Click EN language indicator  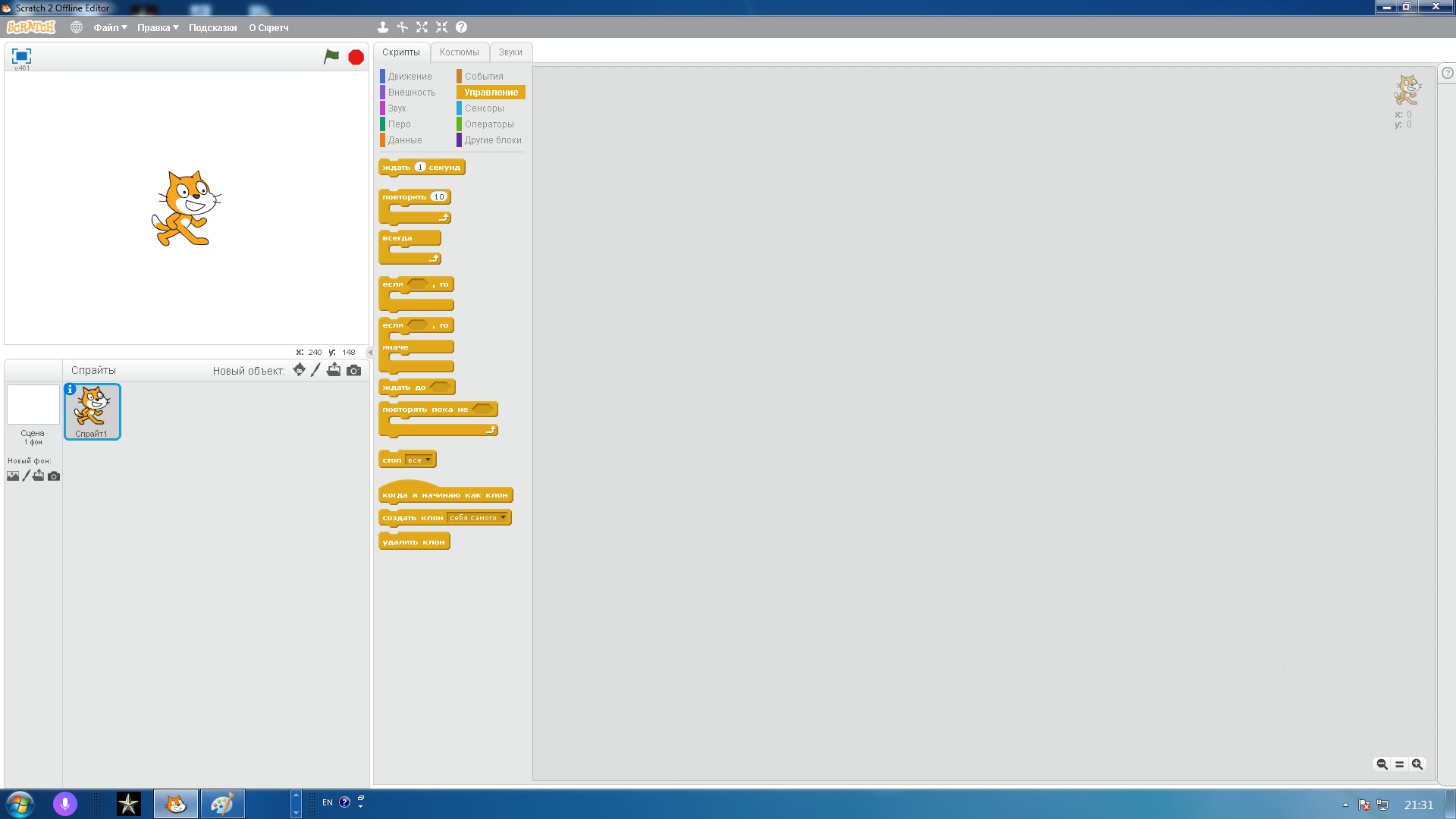pyautogui.click(x=328, y=802)
